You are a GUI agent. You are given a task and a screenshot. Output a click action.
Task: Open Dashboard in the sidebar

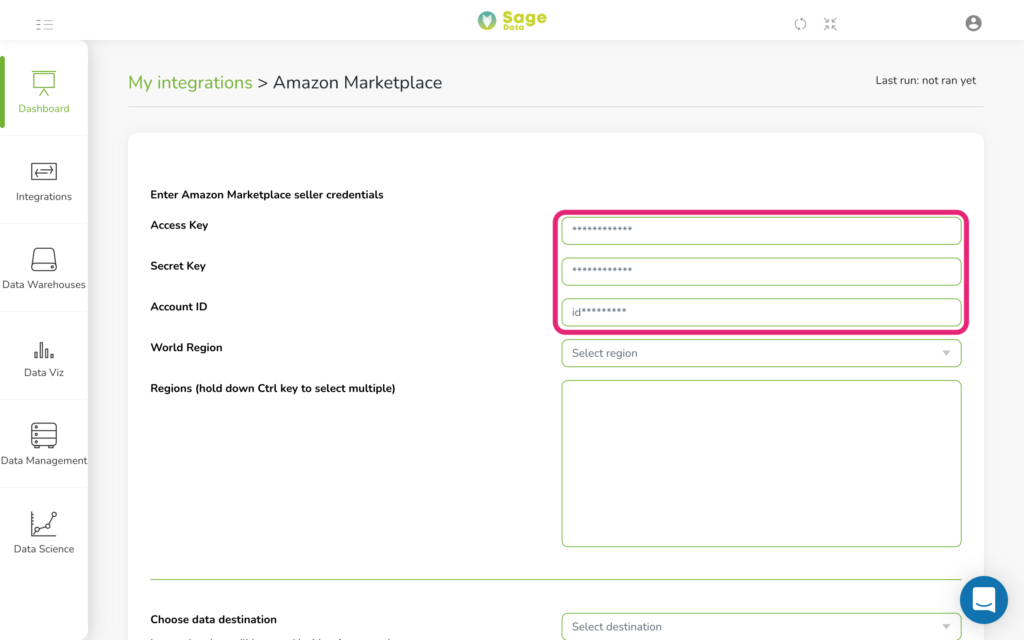[x=44, y=92]
